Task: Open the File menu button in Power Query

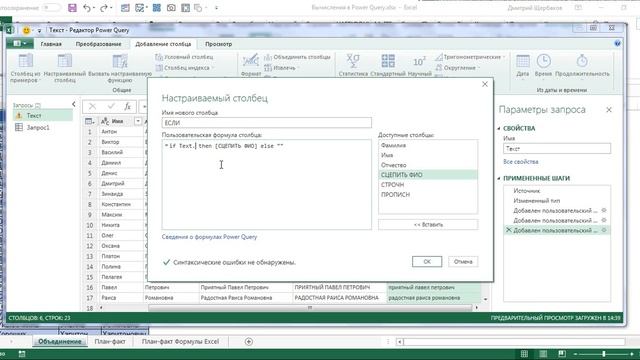Action: [x=20, y=44]
